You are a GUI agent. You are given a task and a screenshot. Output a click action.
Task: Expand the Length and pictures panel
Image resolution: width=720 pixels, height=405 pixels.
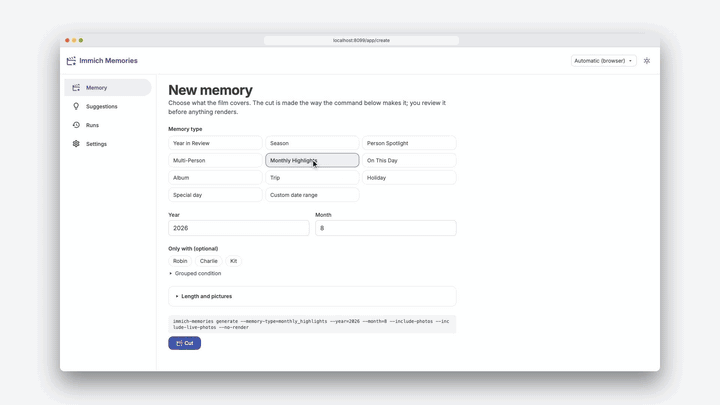(312, 296)
